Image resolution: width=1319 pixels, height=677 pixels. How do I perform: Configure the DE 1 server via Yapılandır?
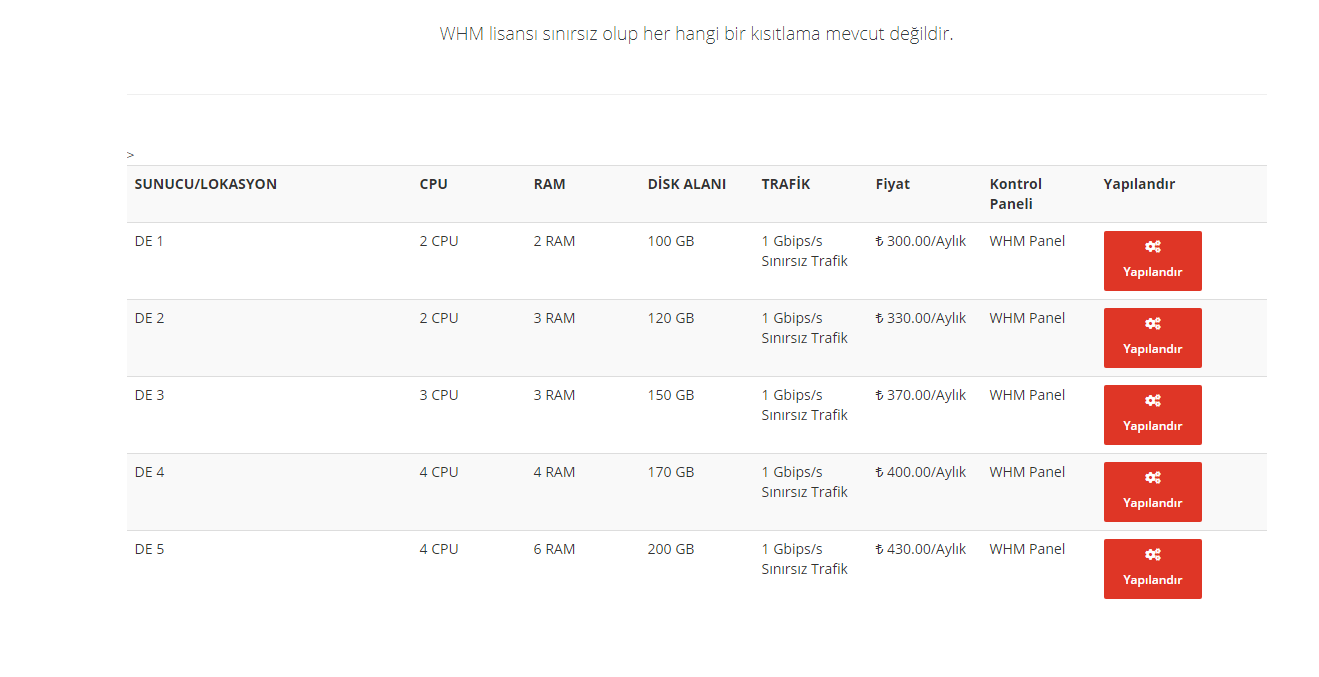pos(1153,261)
